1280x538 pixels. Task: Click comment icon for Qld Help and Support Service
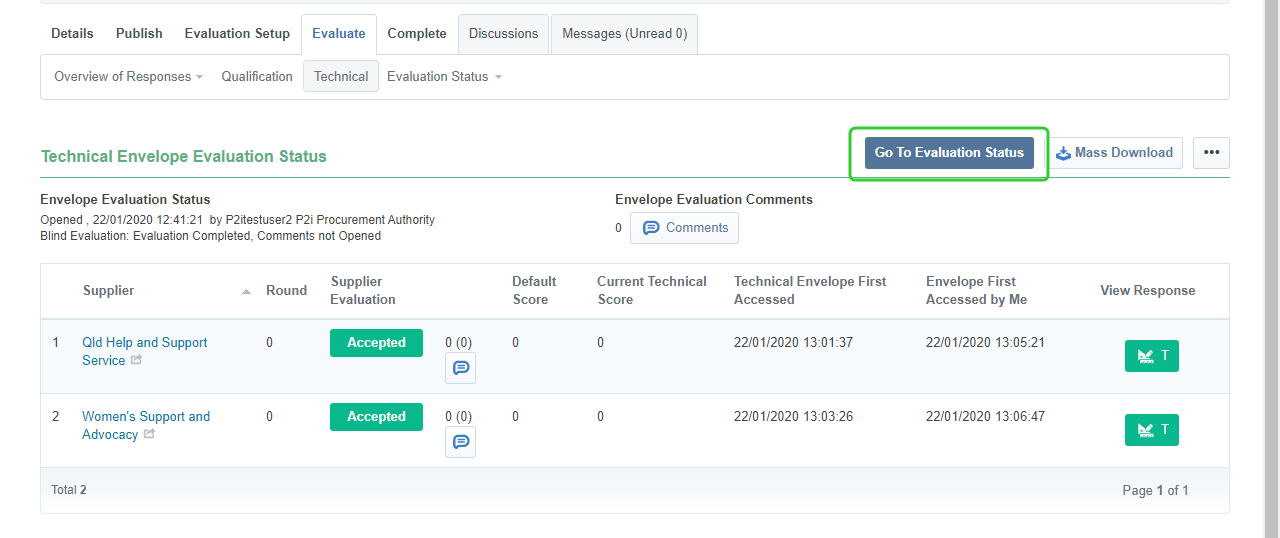coord(460,368)
